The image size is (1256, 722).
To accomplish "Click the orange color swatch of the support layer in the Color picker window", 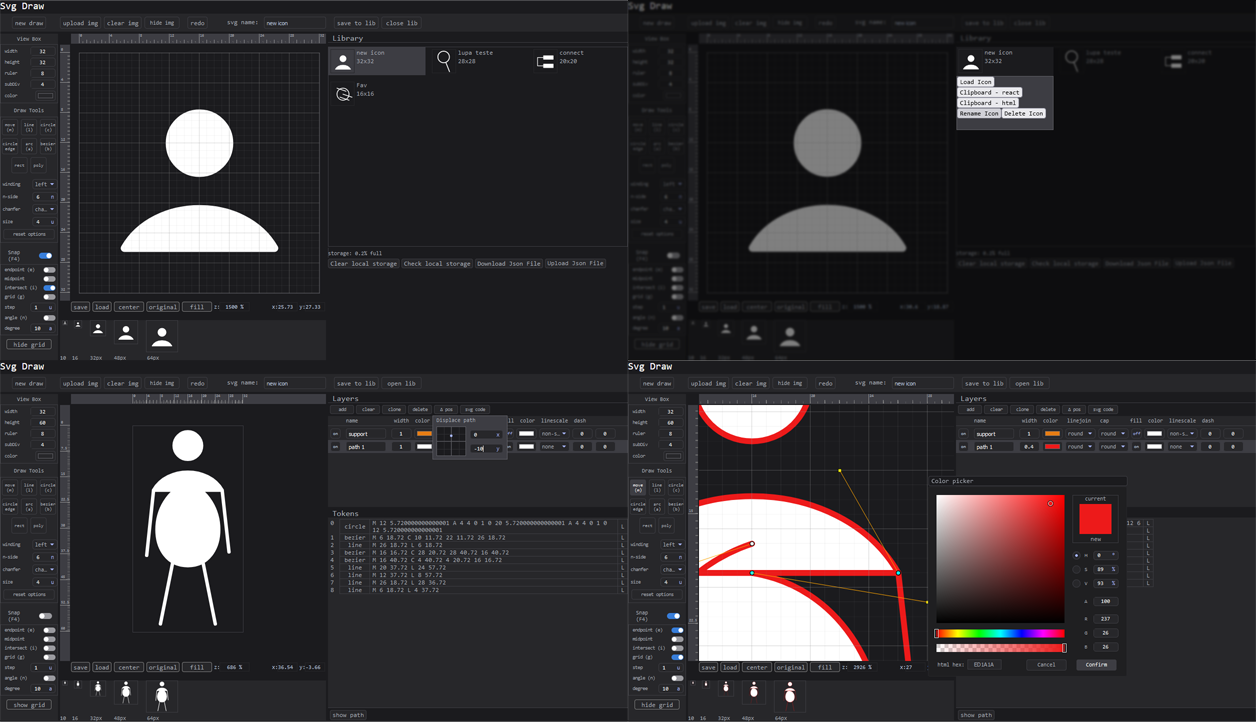I will click(1052, 433).
